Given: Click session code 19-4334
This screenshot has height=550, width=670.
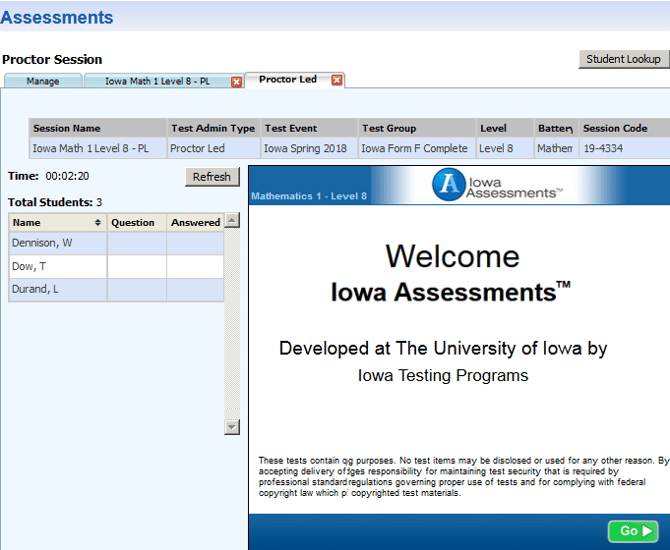Looking at the screenshot, I should point(624,148).
